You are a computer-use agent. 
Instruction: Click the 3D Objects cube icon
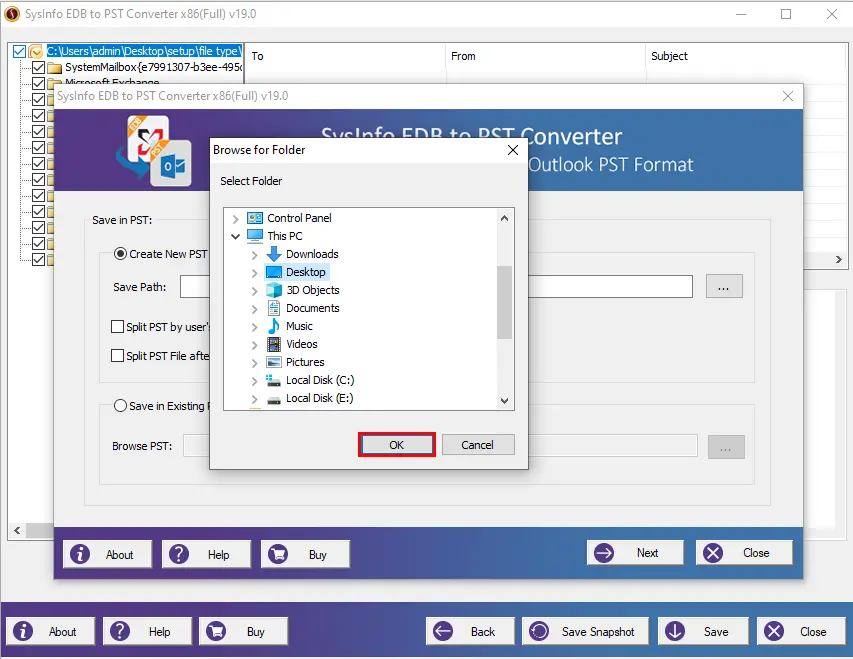pyautogui.click(x=274, y=290)
